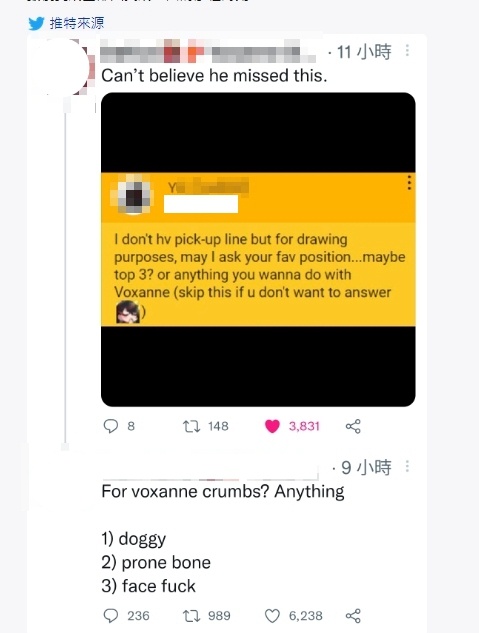479x633 pixels.
Task: Open three-dot menu in yellow message card
Action: click(409, 182)
